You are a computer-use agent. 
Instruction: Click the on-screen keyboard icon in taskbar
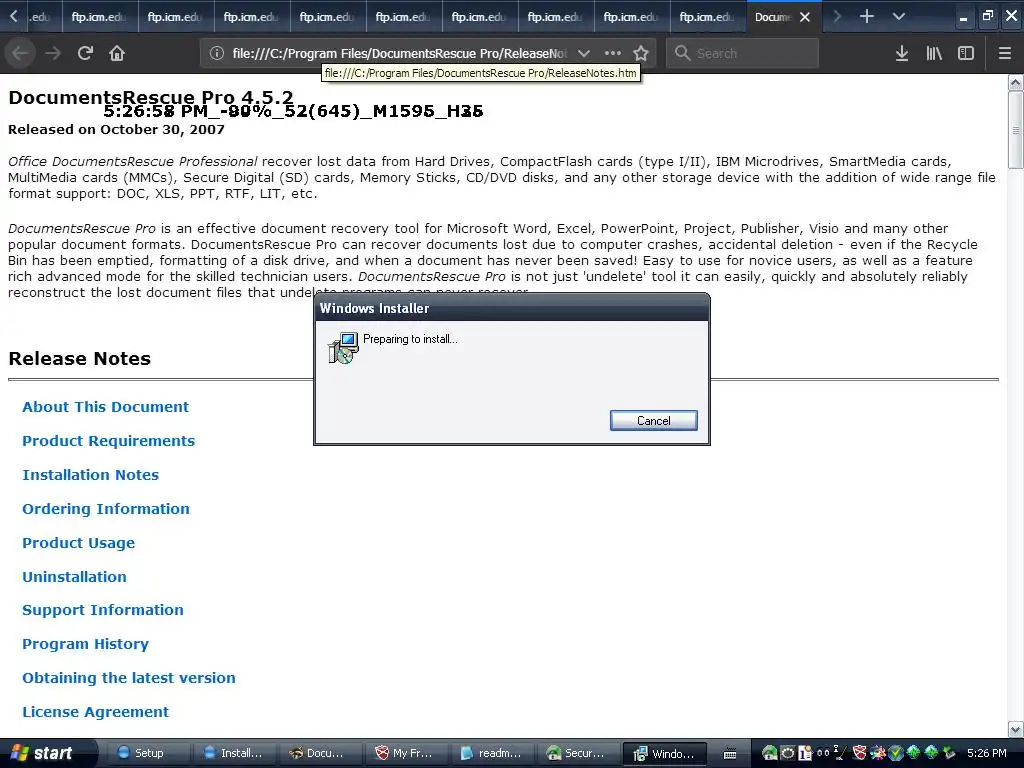[x=730, y=754]
